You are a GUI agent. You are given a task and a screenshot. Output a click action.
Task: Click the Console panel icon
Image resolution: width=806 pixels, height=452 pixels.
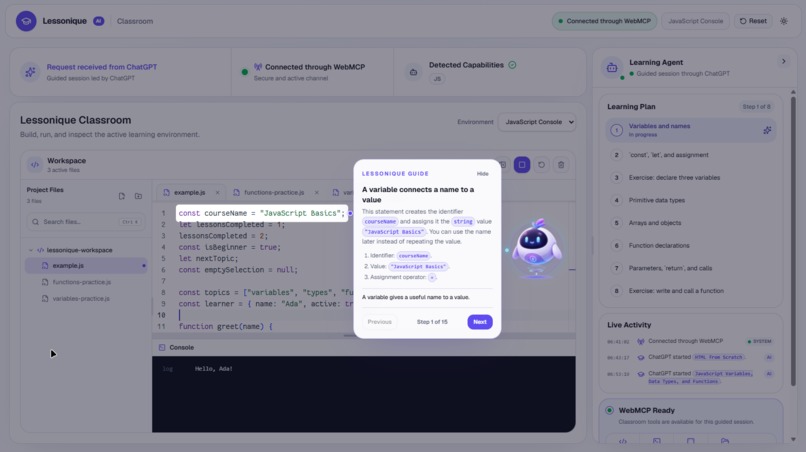tap(162, 348)
